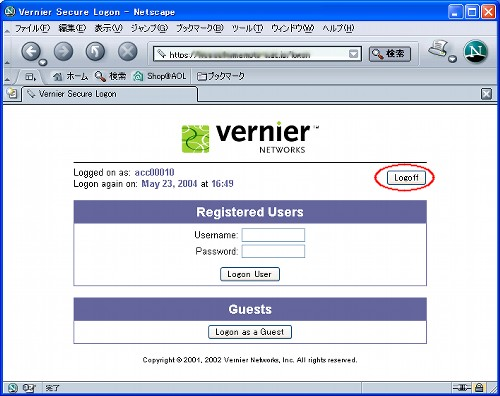Click the Home icon in the bookmarks bar
Viewport: 500px width, 396px height.
58,76
